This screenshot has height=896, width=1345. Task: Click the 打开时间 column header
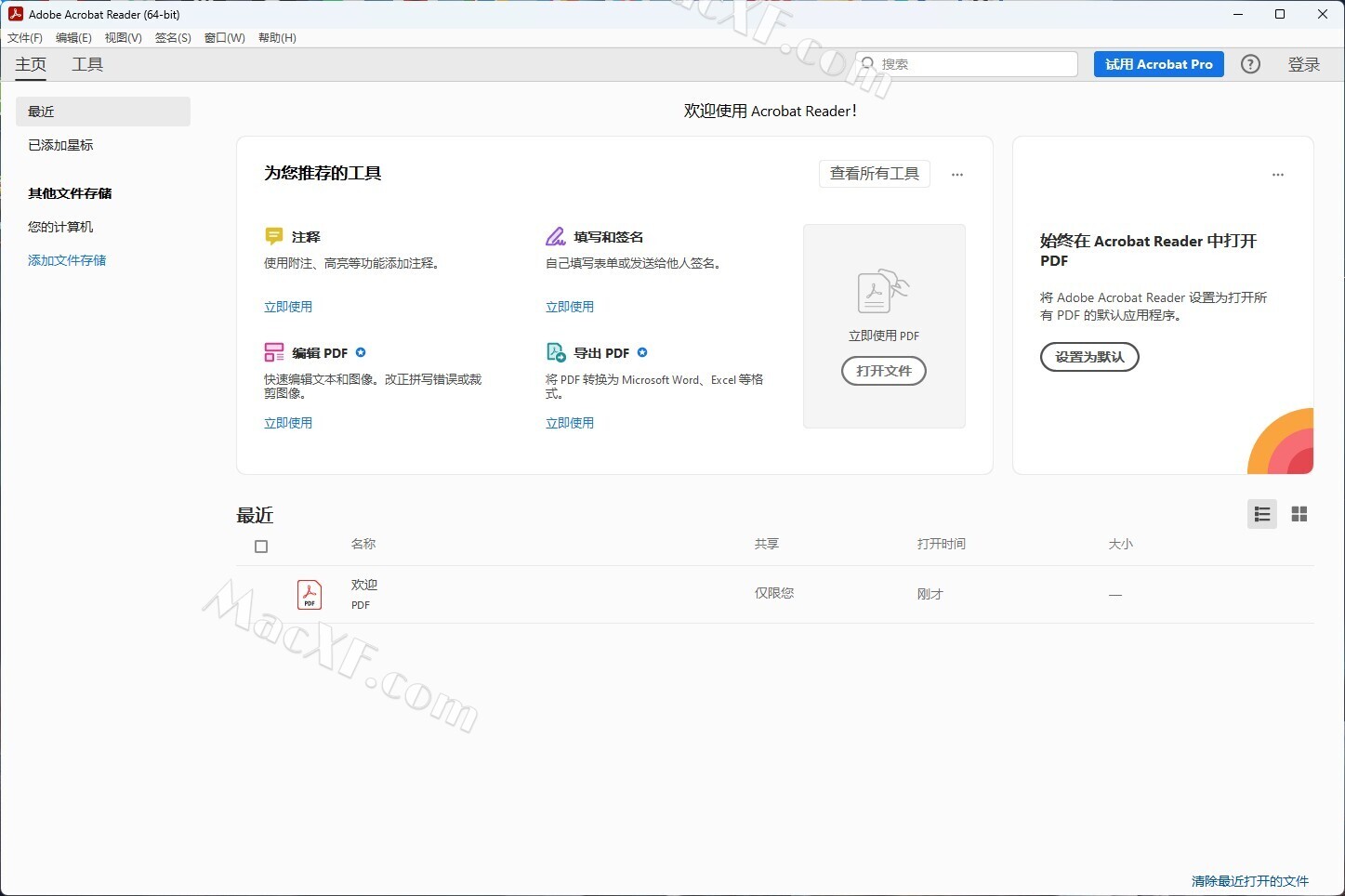click(942, 544)
